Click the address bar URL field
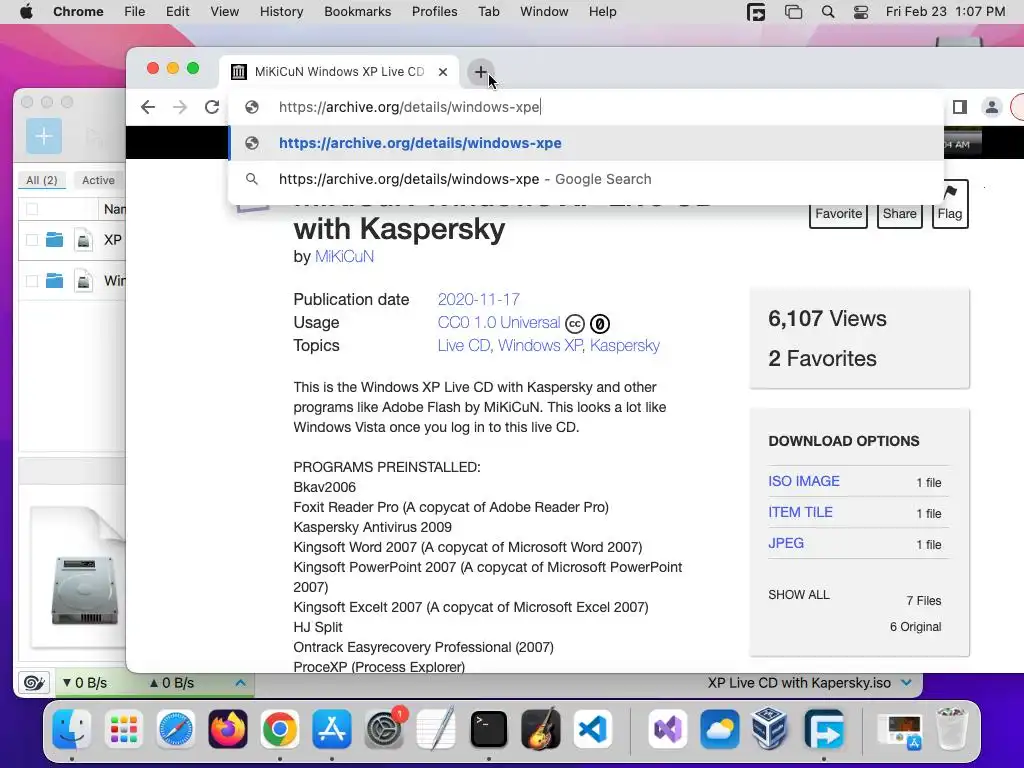This screenshot has width=1024, height=768. pos(586,107)
